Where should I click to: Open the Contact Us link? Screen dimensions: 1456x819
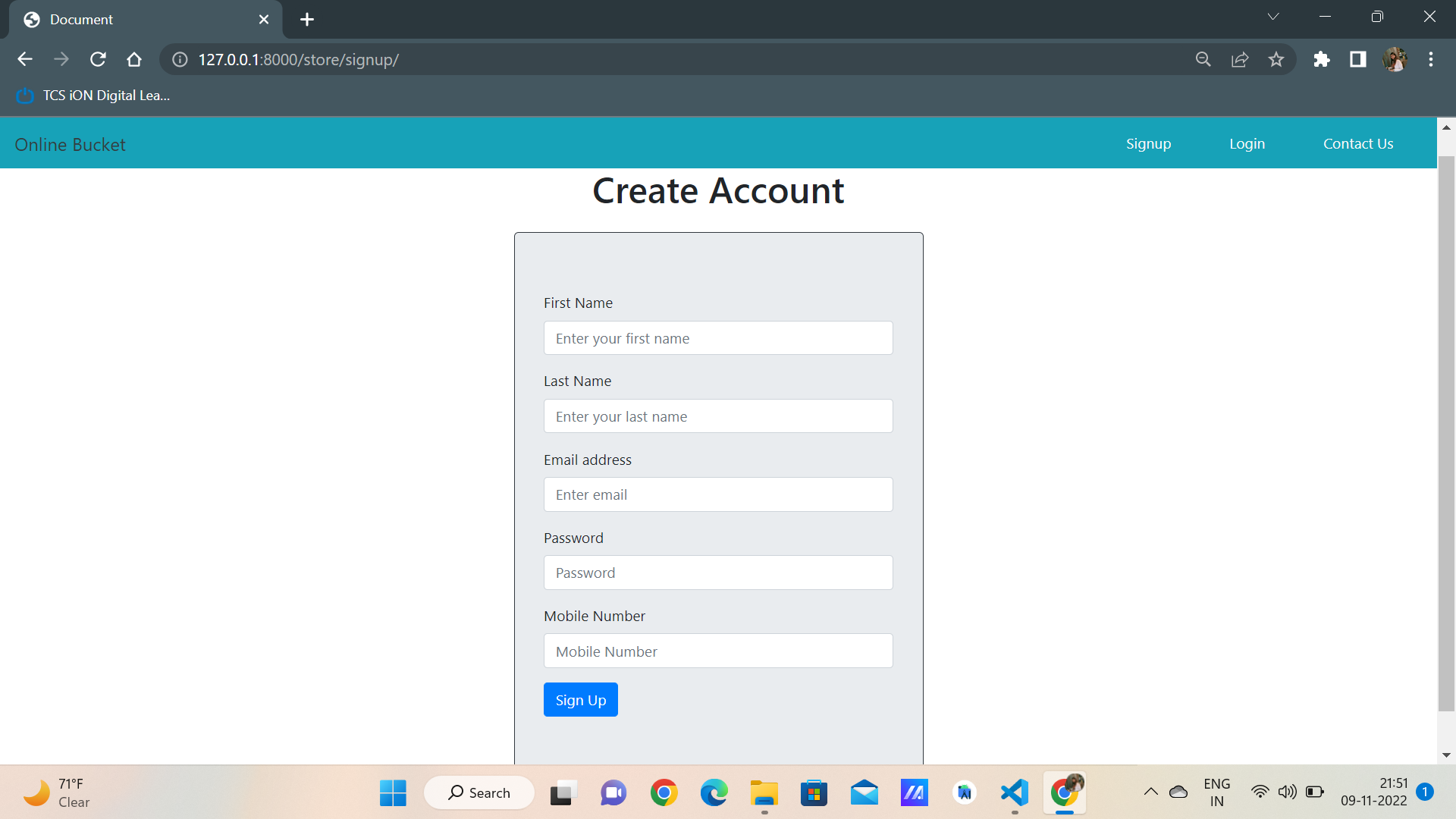coord(1358,143)
